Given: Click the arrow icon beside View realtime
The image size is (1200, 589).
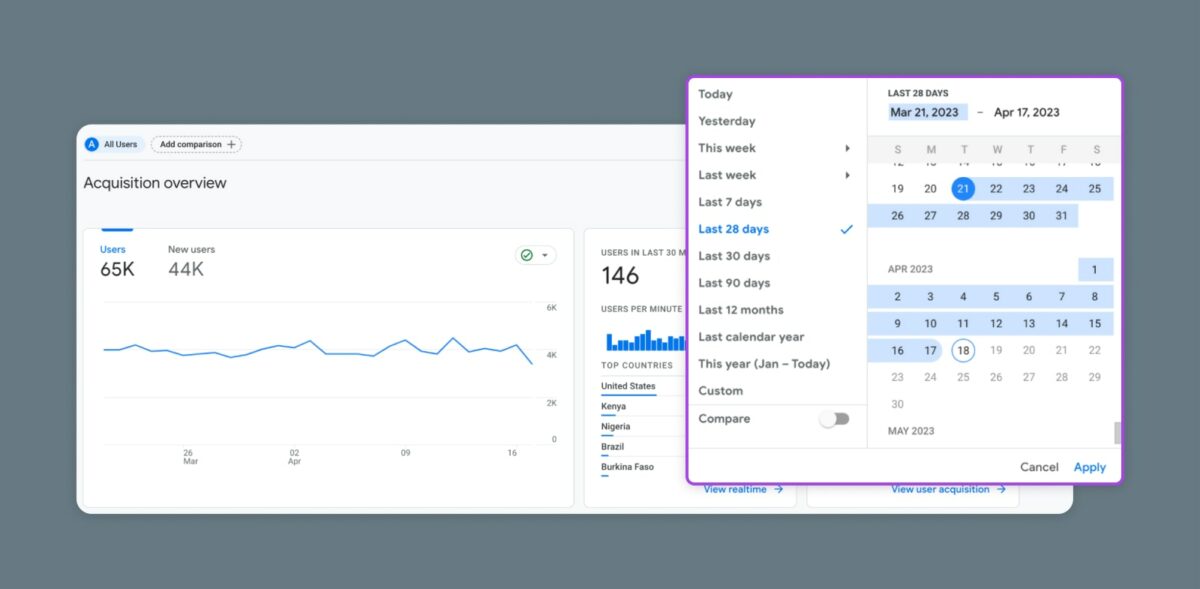Looking at the screenshot, I should [779, 489].
